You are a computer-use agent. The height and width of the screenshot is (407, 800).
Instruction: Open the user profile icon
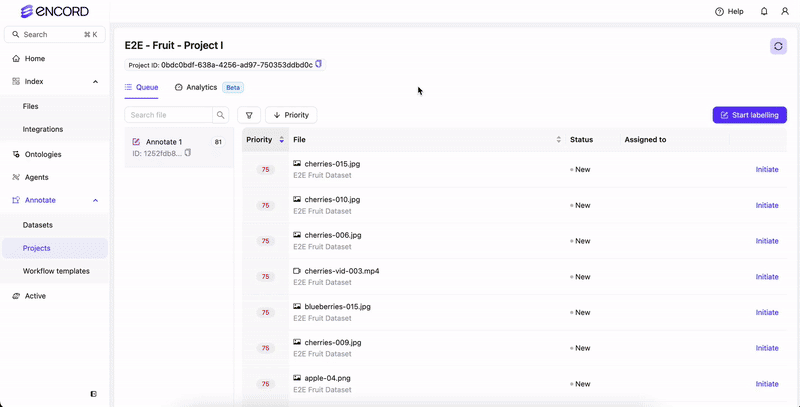click(785, 11)
